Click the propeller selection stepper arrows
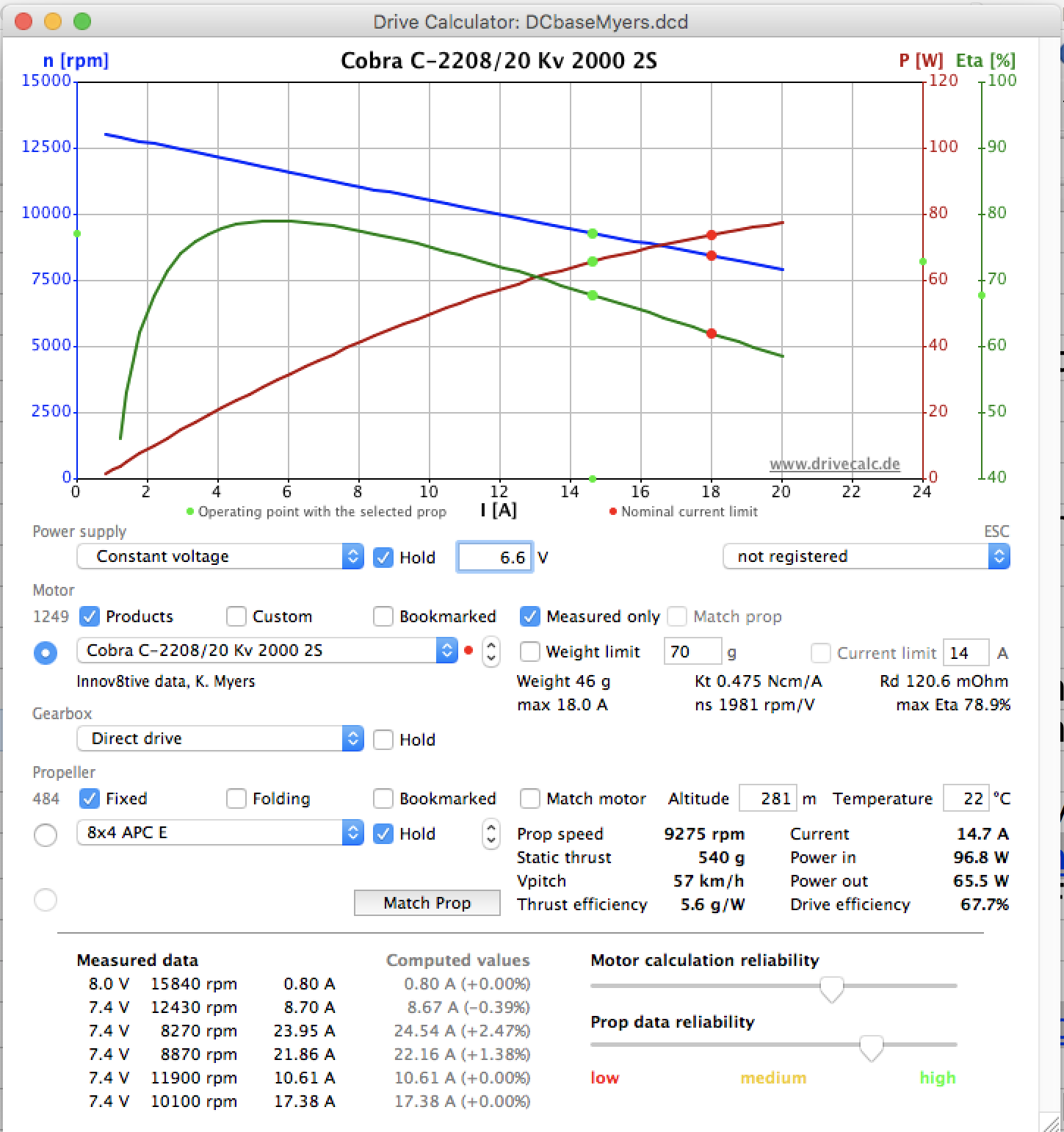Viewport: 1064px width, 1132px height. (x=491, y=834)
